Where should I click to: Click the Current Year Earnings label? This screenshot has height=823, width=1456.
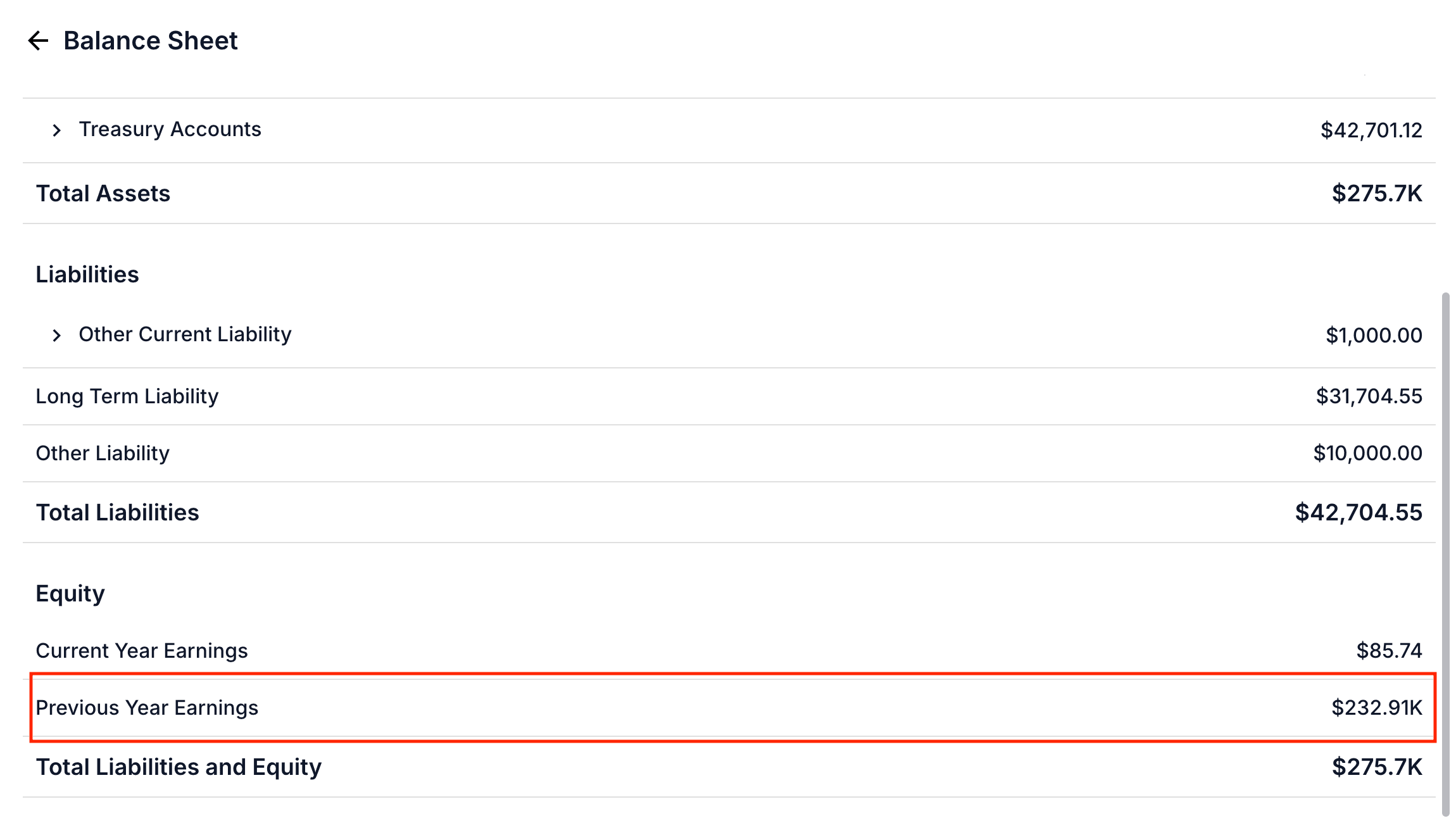142,651
